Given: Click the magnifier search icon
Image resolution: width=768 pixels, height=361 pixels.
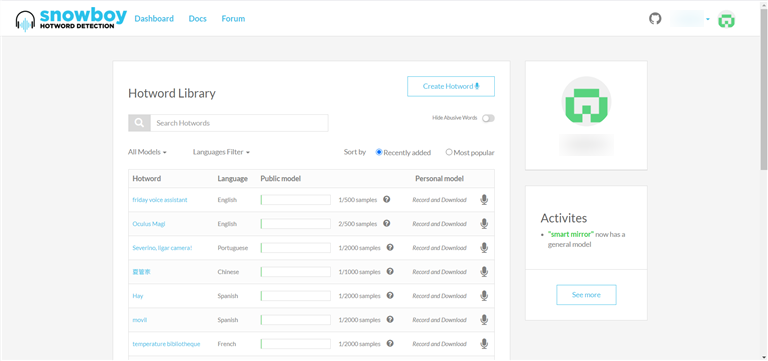Looking at the screenshot, I should pyautogui.click(x=140, y=123).
